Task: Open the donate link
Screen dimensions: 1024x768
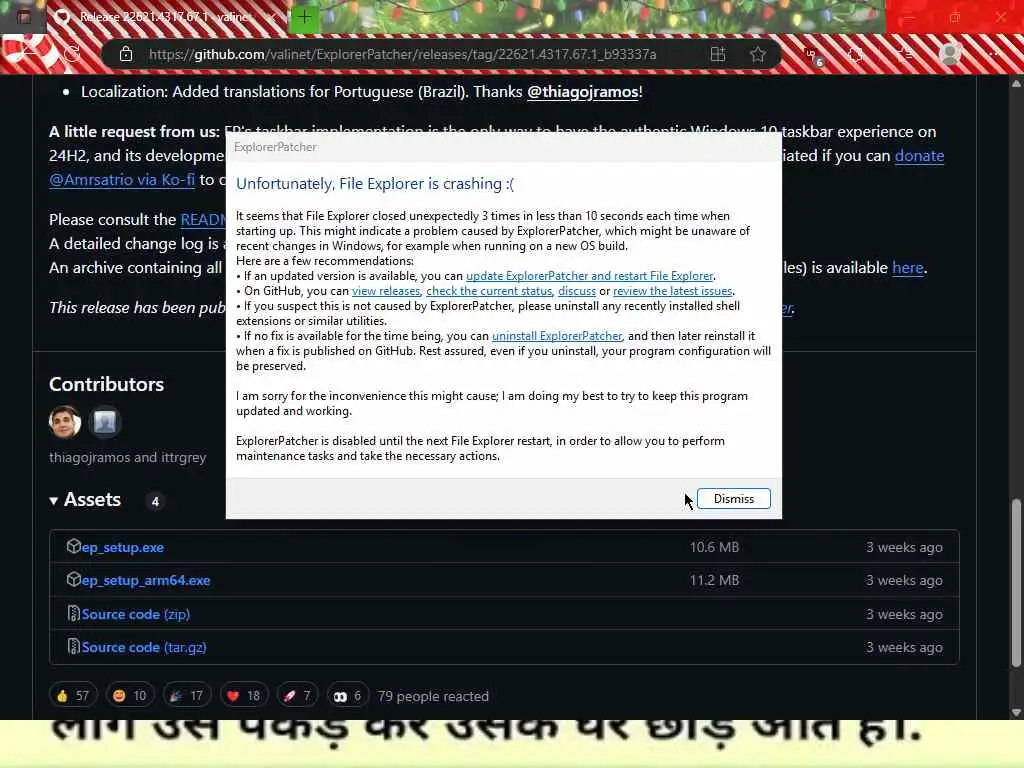Action: point(919,156)
